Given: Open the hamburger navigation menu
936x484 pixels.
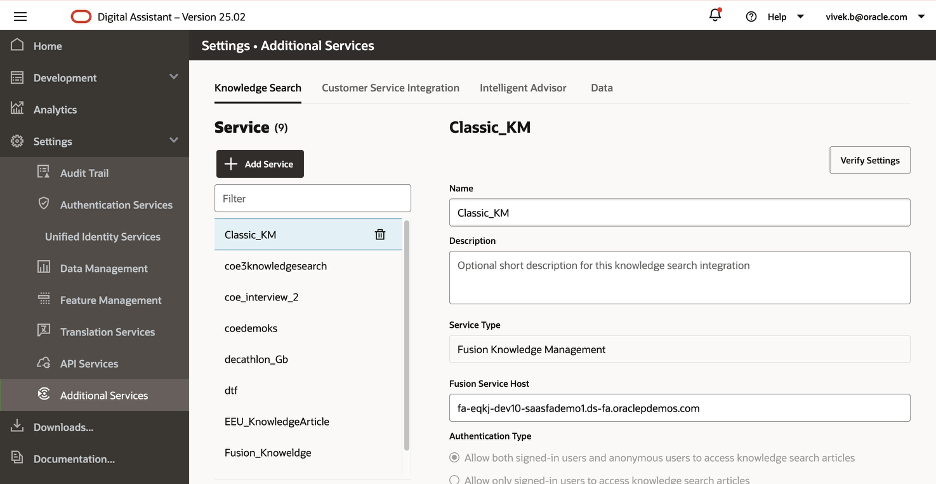Looking at the screenshot, I should (x=20, y=16).
